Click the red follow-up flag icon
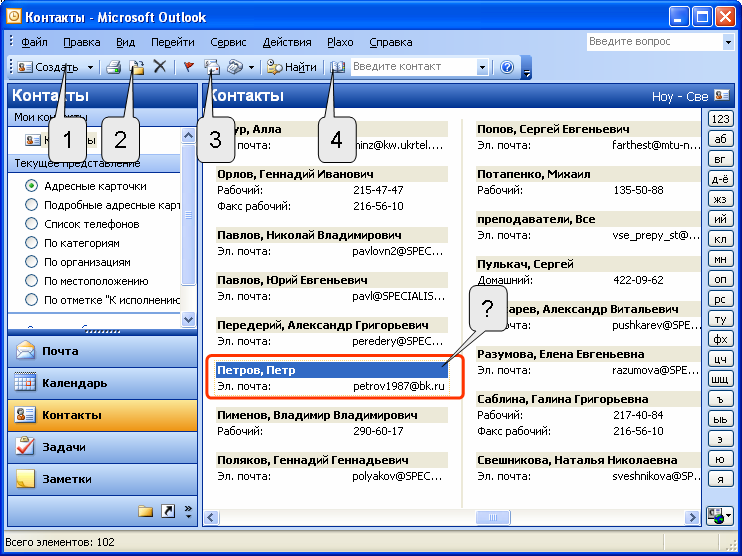Viewport: 742px width, 556px height. click(188, 67)
